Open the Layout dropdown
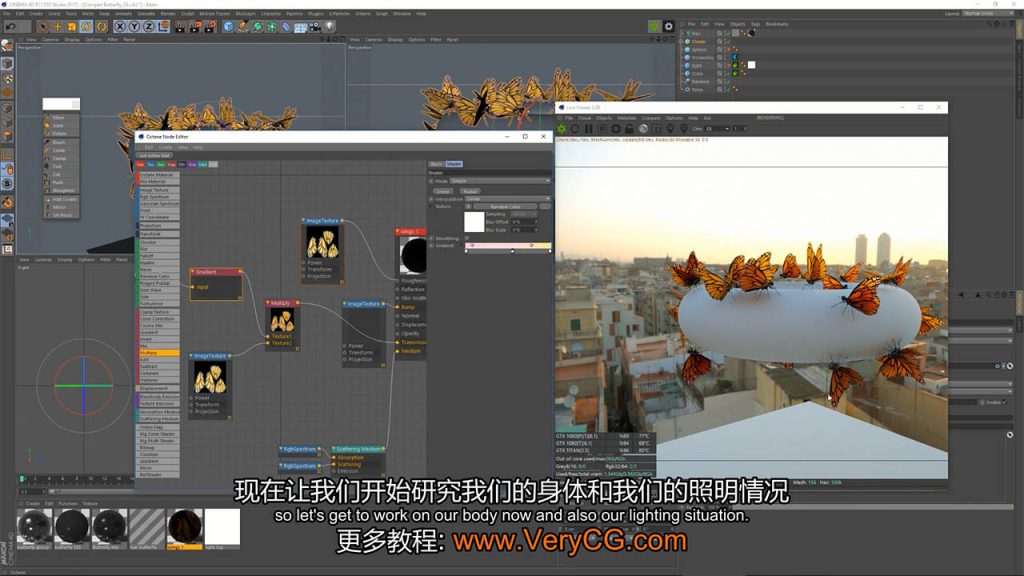This screenshot has height=576, width=1024. click(x=988, y=13)
